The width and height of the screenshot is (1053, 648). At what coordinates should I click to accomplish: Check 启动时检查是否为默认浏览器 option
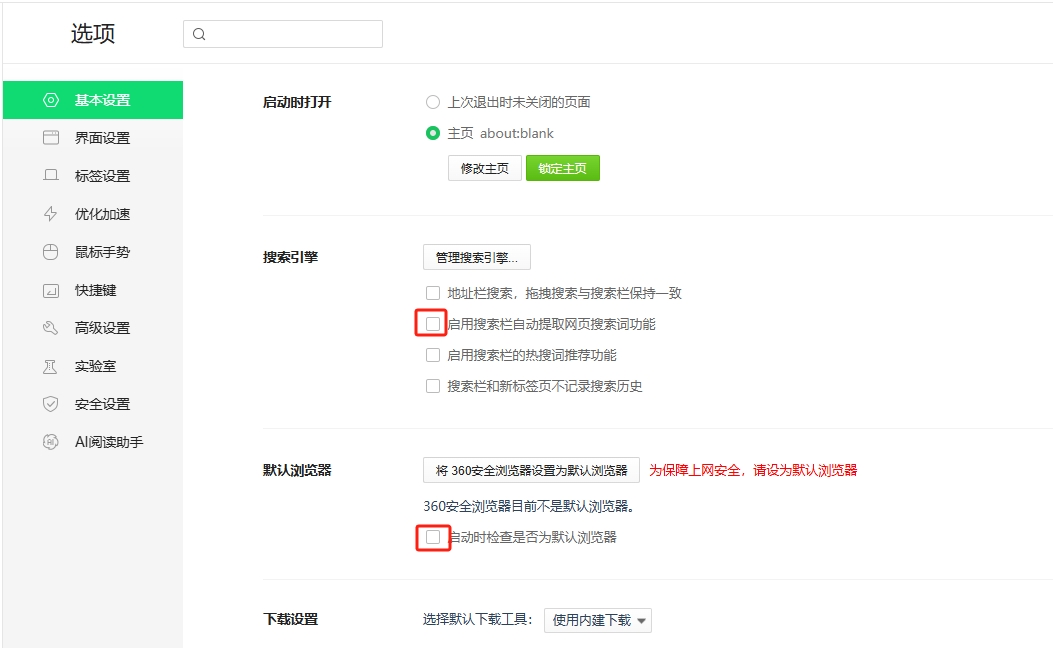[x=433, y=537]
